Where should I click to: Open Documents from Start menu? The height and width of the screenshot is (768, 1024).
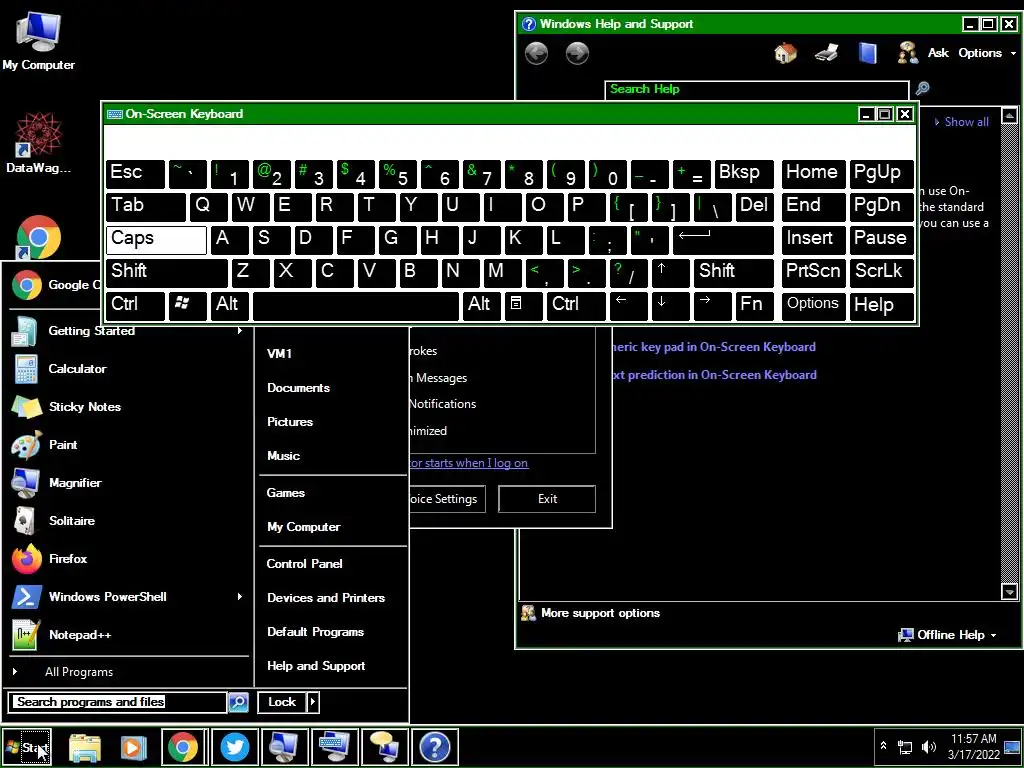pyautogui.click(x=298, y=388)
